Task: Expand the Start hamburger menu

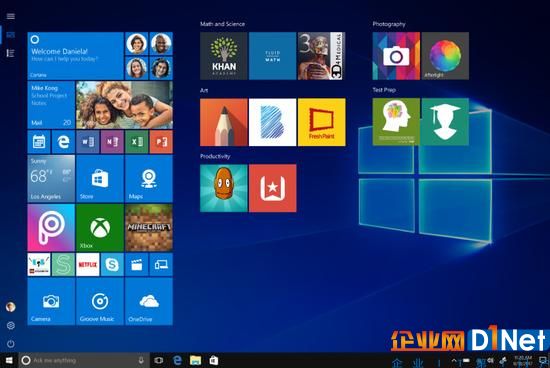Action: click(11, 16)
